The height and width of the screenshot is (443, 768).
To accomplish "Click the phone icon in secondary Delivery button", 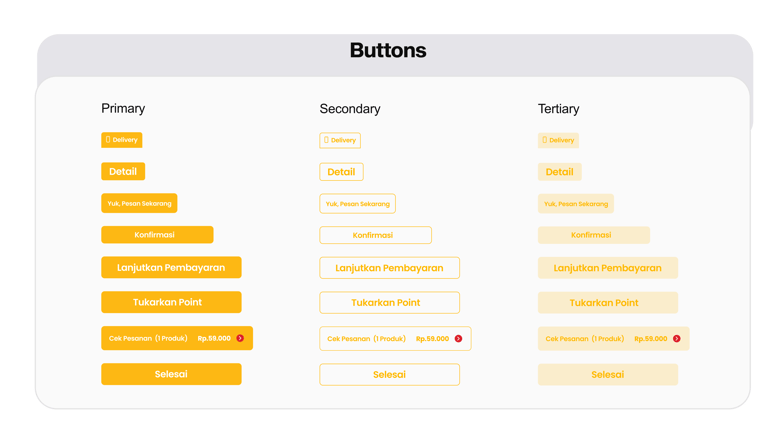I will tap(326, 140).
